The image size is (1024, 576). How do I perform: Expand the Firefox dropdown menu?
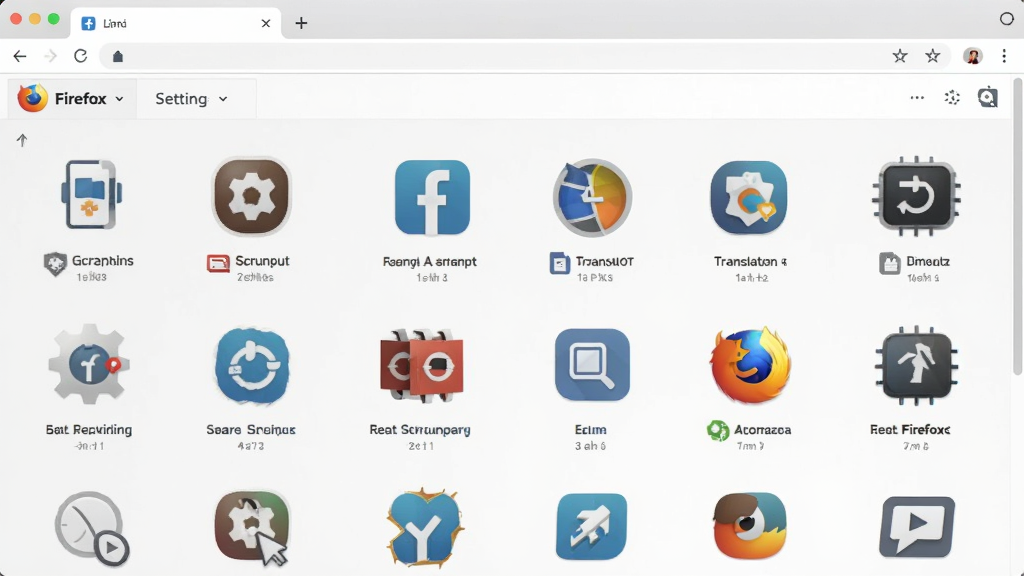click(x=71, y=99)
